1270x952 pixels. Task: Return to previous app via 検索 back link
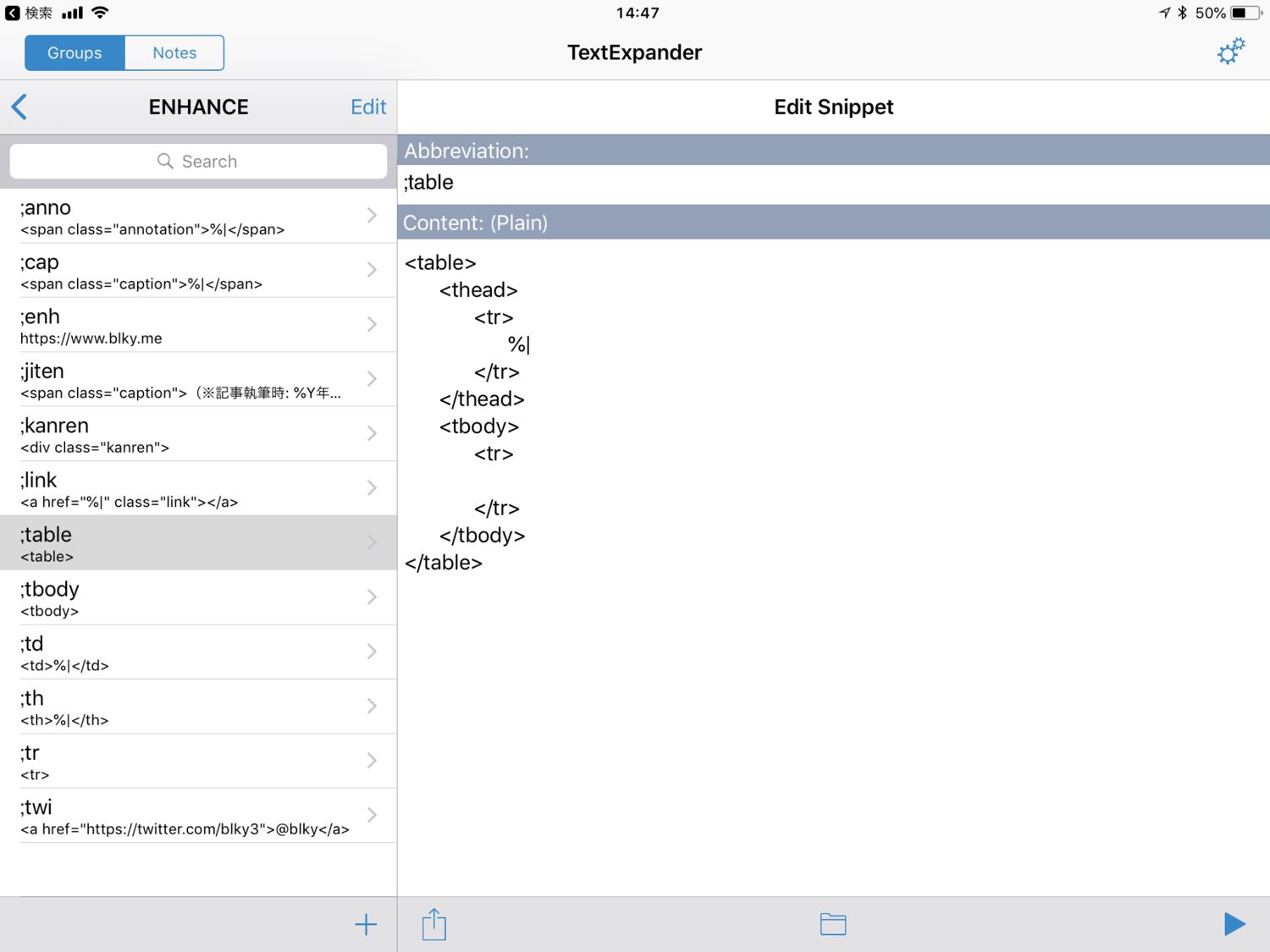tap(29, 13)
